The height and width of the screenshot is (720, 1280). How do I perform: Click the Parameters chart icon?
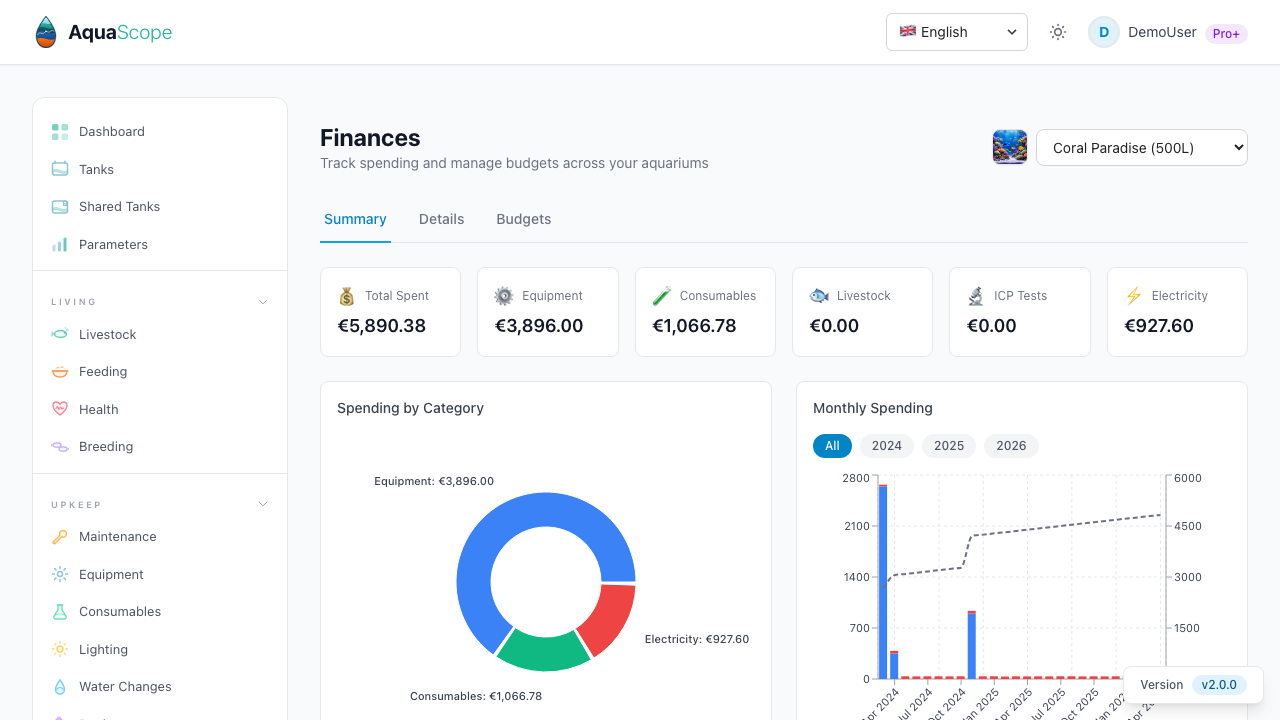tap(60, 244)
